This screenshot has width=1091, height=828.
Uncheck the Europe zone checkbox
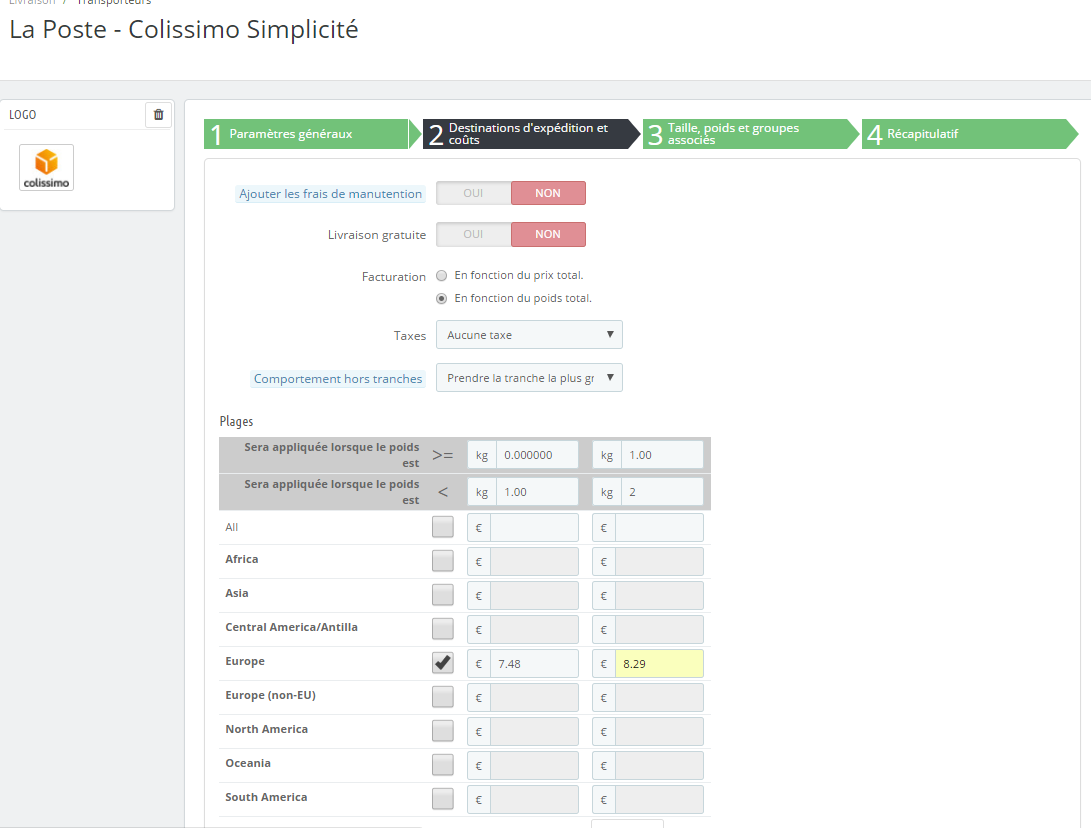tap(443, 662)
